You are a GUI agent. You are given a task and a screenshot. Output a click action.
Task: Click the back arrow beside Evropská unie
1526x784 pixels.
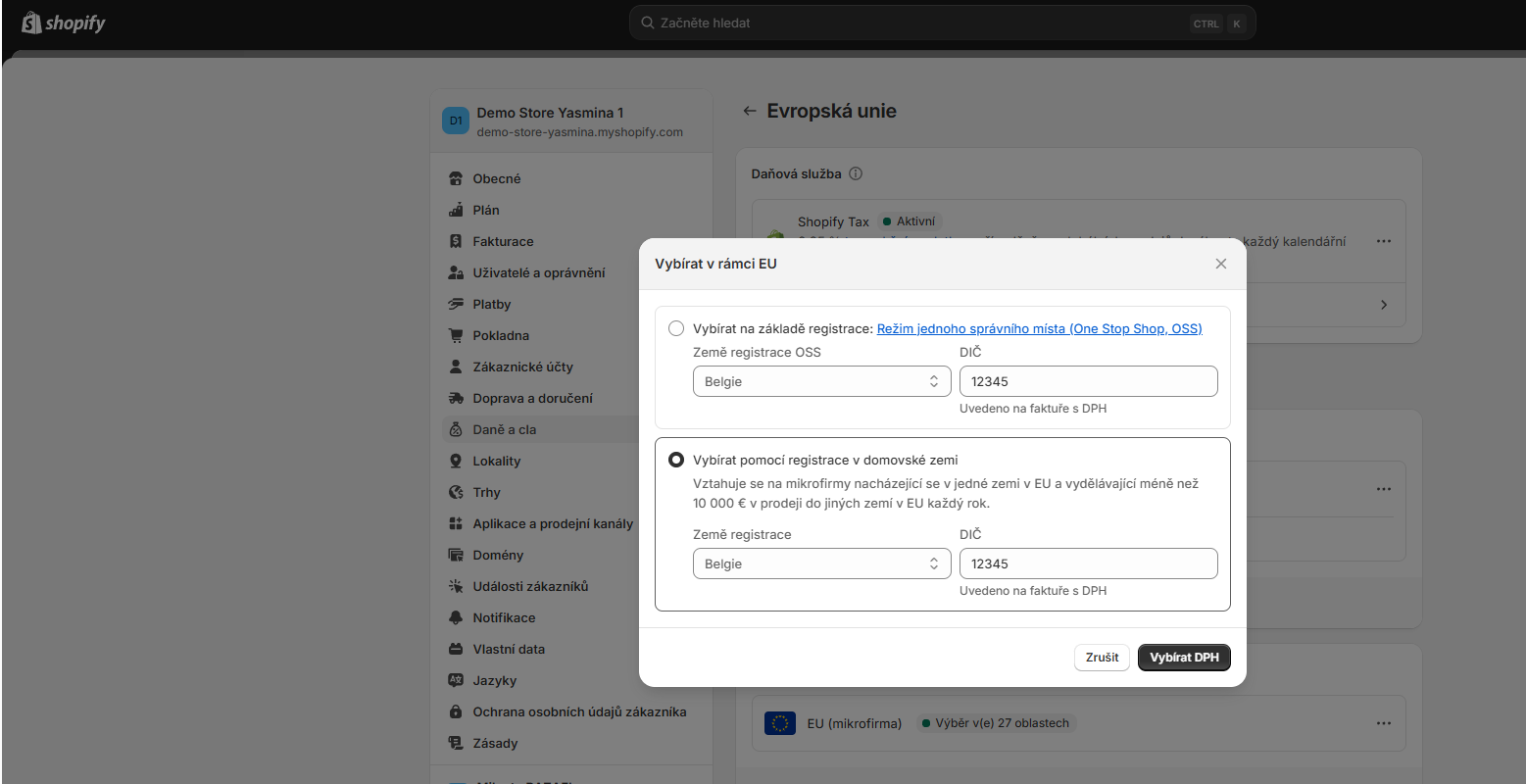(x=750, y=111)
